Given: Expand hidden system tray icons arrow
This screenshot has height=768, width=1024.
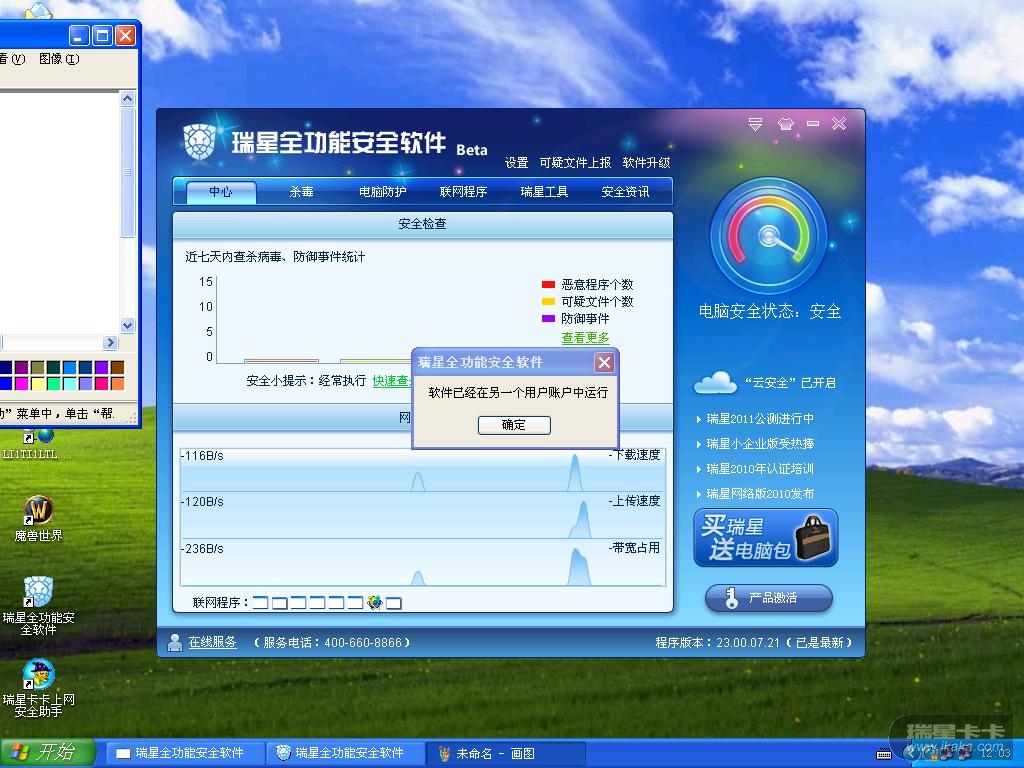Looking at the screenshot, I should click(910, 754).
